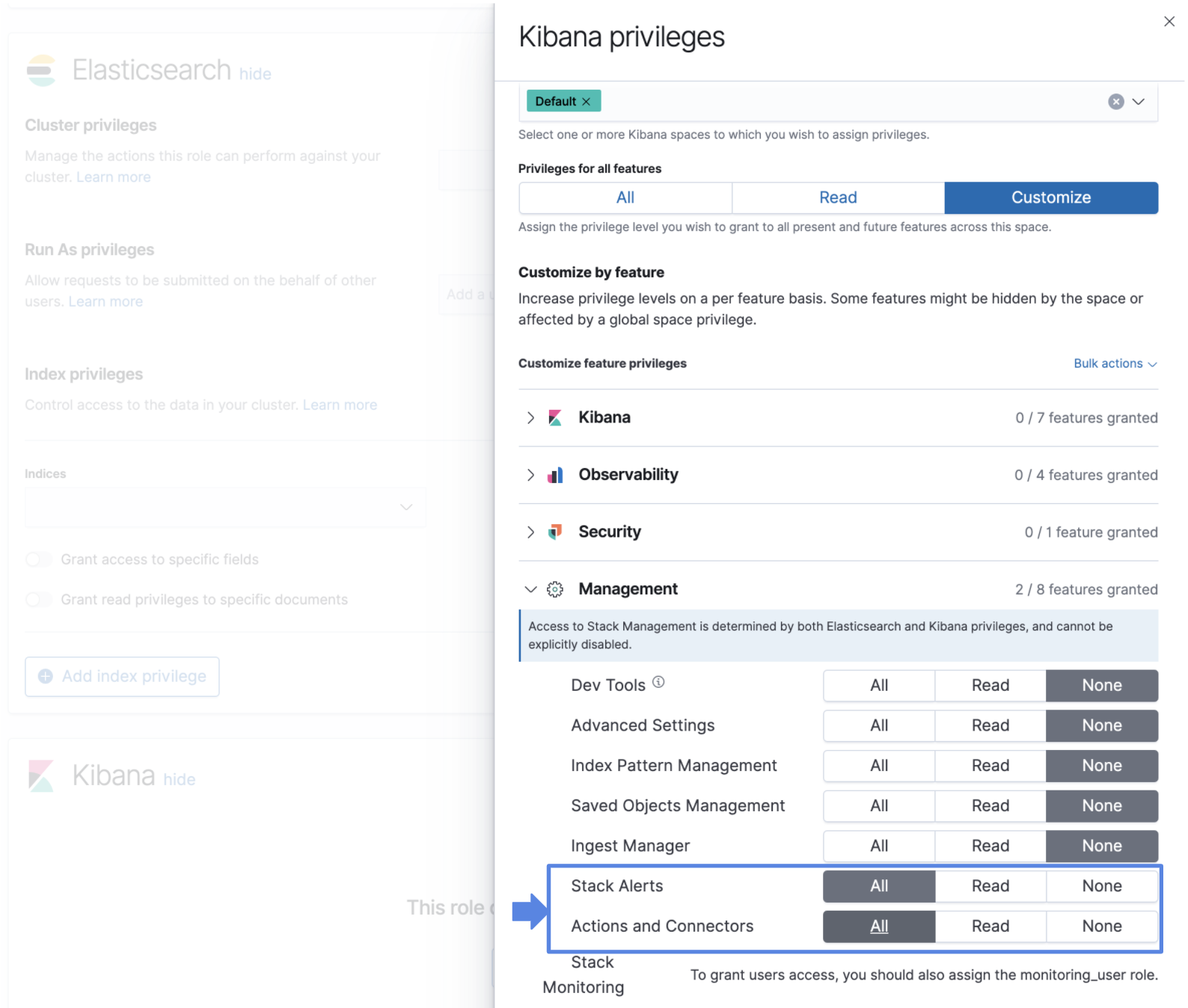Set Actions and Connectors privilege to Read
Image resolution: width=1188 pixels, height=1008 pixels.
(x=990, y=926)
